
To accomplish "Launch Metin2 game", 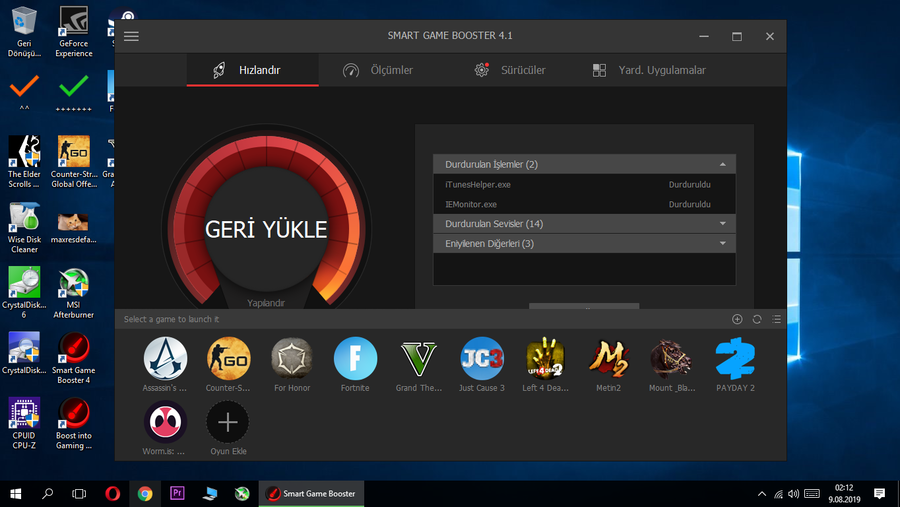I will click(608, 364).
